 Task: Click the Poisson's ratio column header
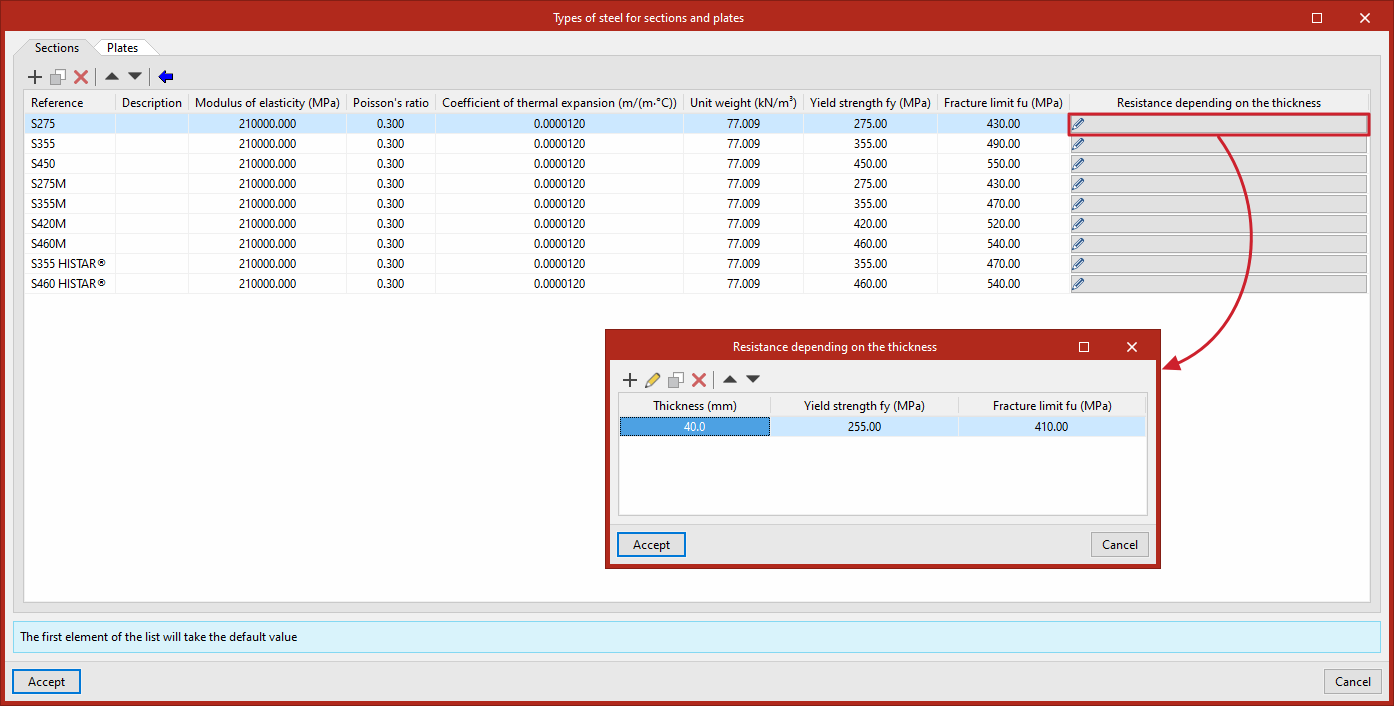[x=391, y=103]
